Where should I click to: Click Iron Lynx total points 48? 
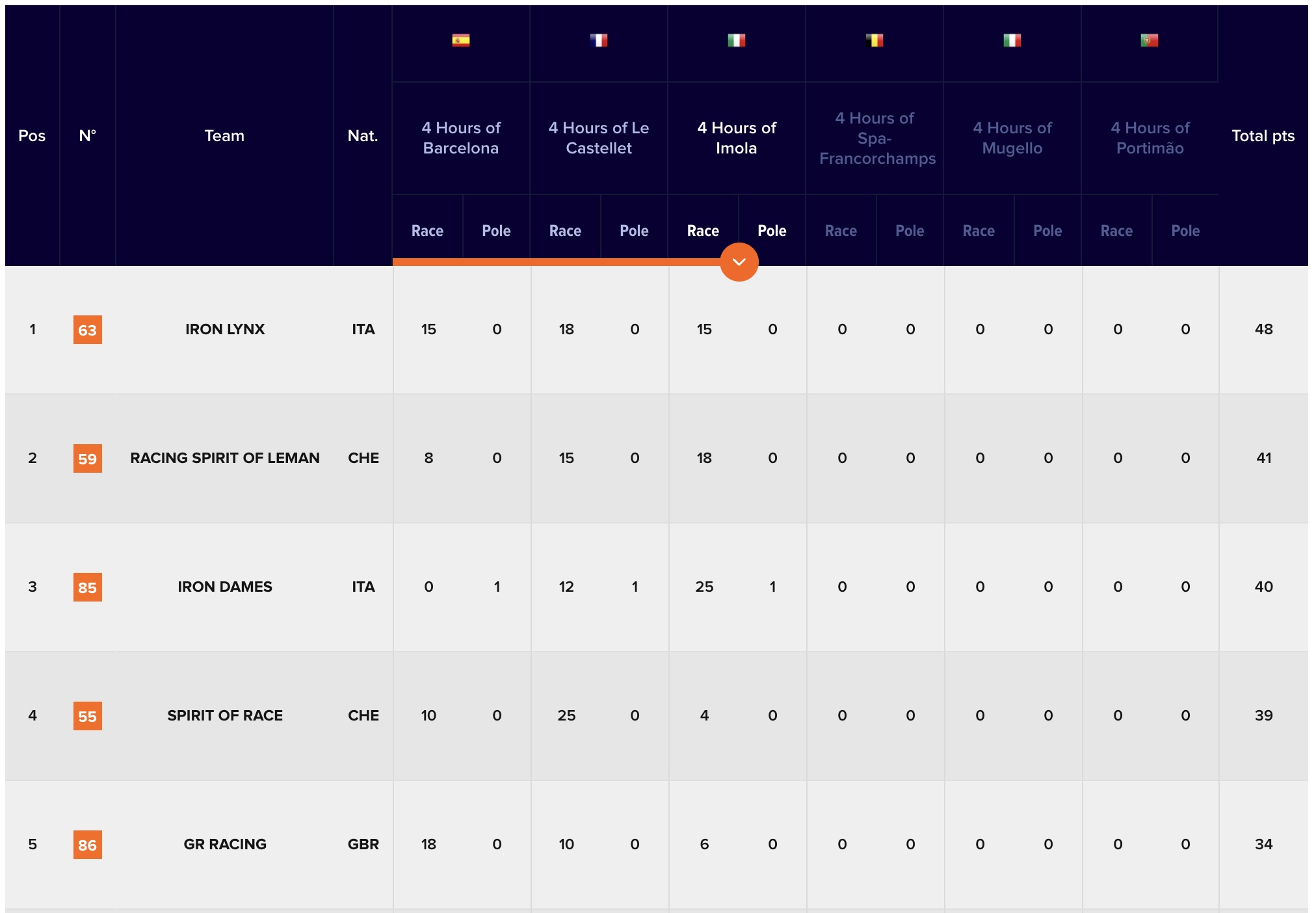(x=1264, y=329)
